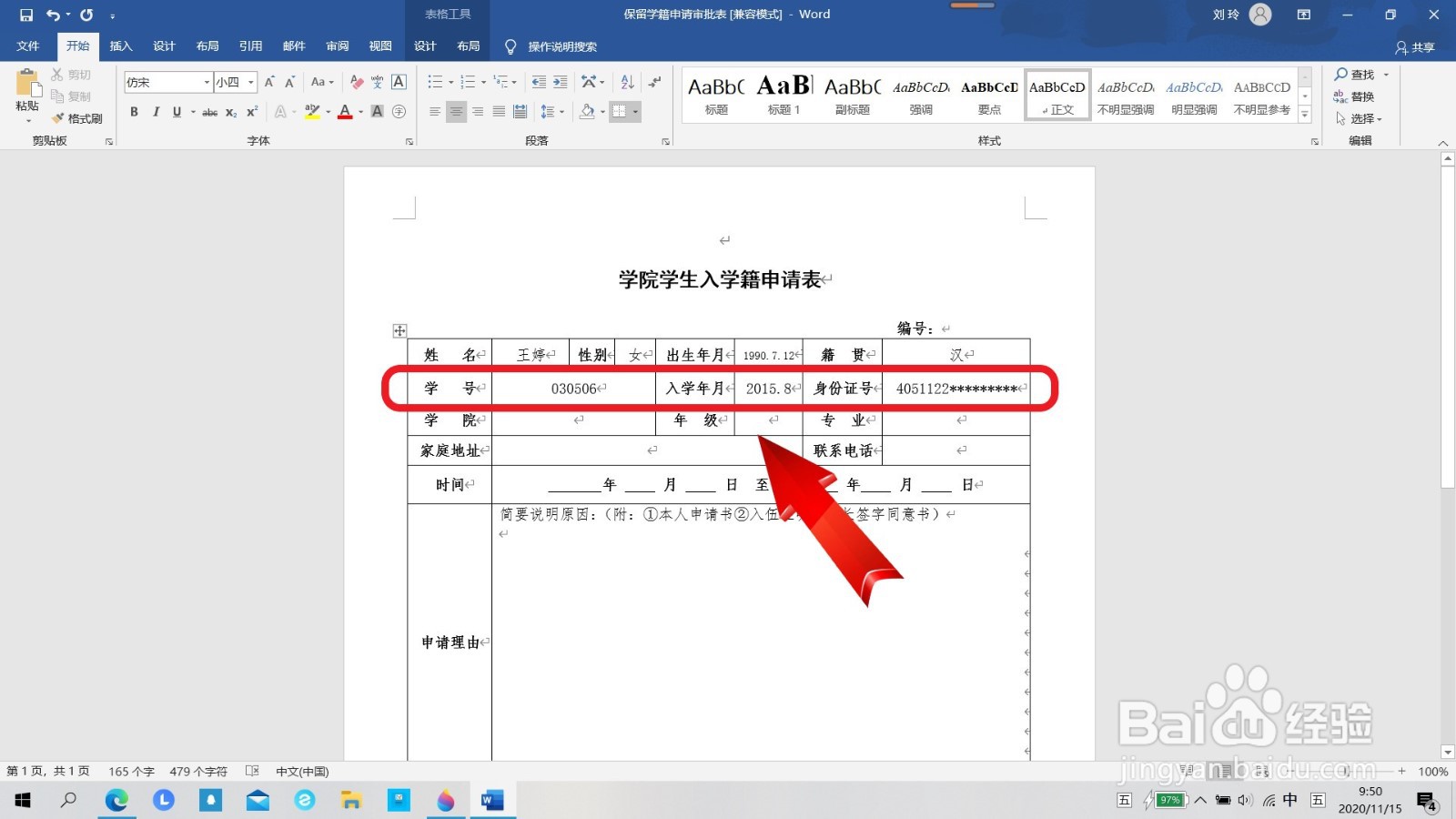The image size is (1456, 819).
Task: Open File Explorer from the taskbar
Action: [x=351, y=800]
